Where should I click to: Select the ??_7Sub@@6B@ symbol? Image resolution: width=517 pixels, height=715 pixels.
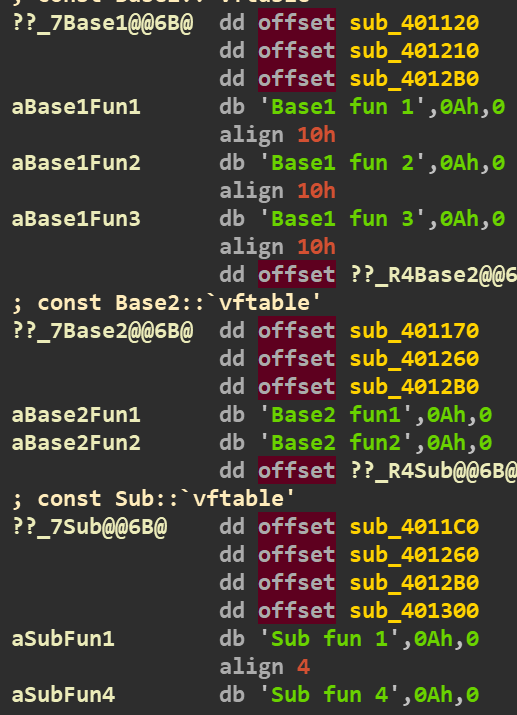click(90, 527)
